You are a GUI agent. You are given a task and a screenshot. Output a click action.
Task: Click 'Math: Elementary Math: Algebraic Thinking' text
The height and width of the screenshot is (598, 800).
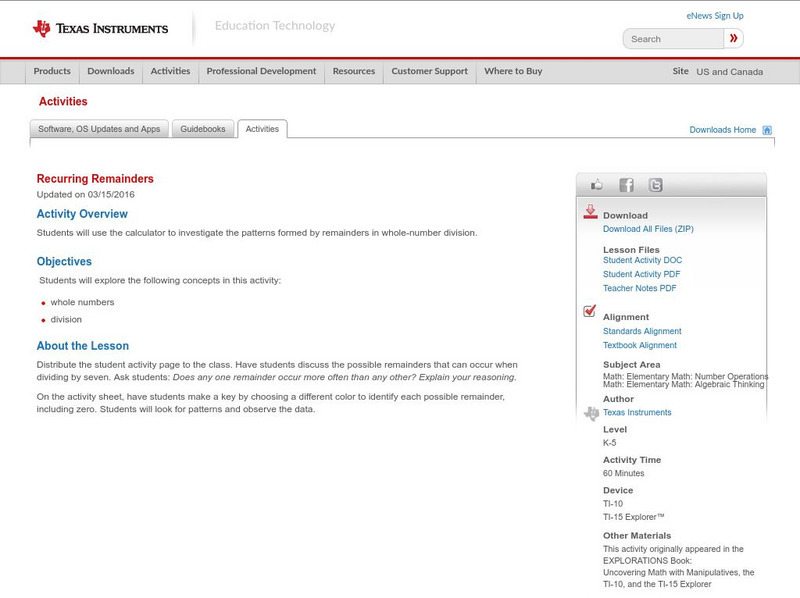click(x=684, y=384)
